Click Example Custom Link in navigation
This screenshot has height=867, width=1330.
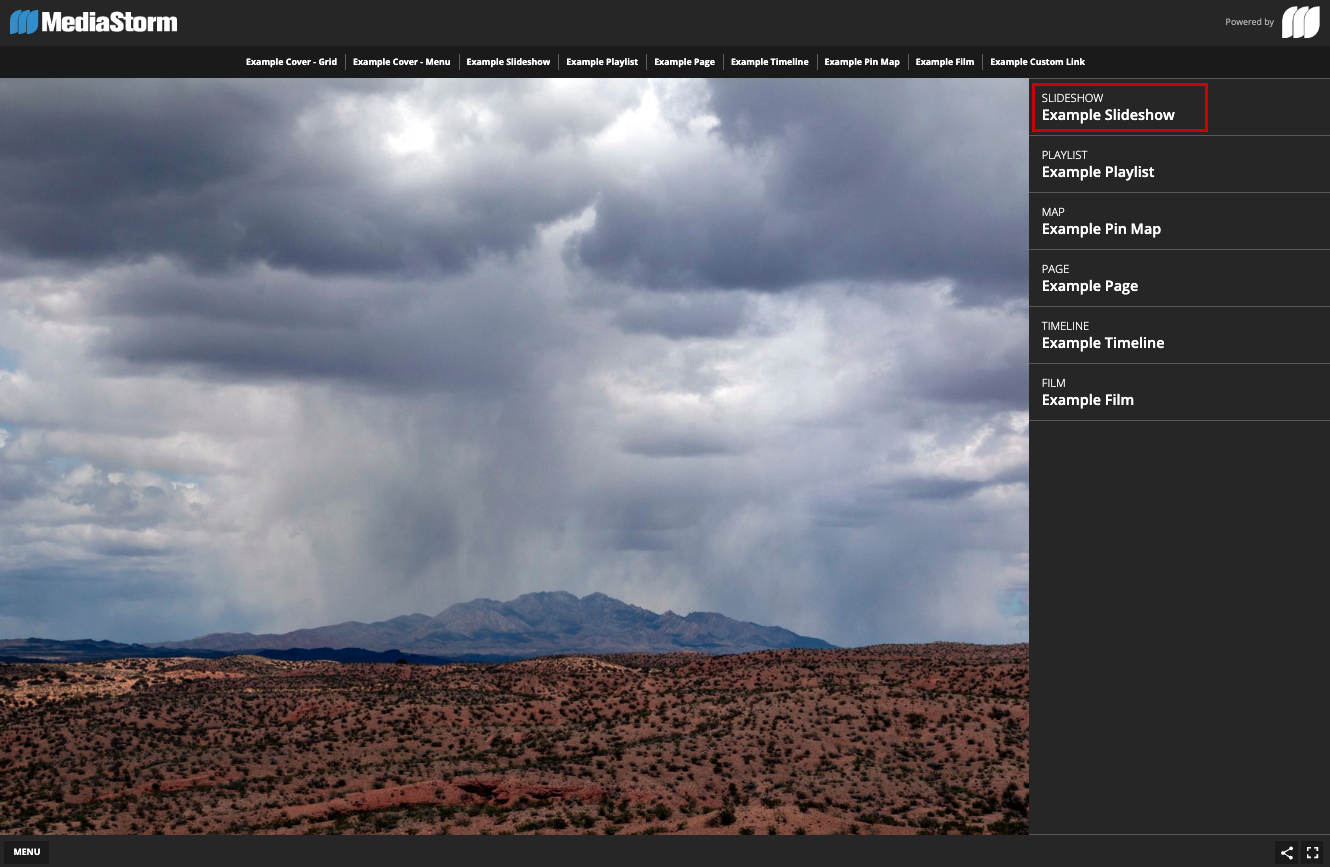1037,62
